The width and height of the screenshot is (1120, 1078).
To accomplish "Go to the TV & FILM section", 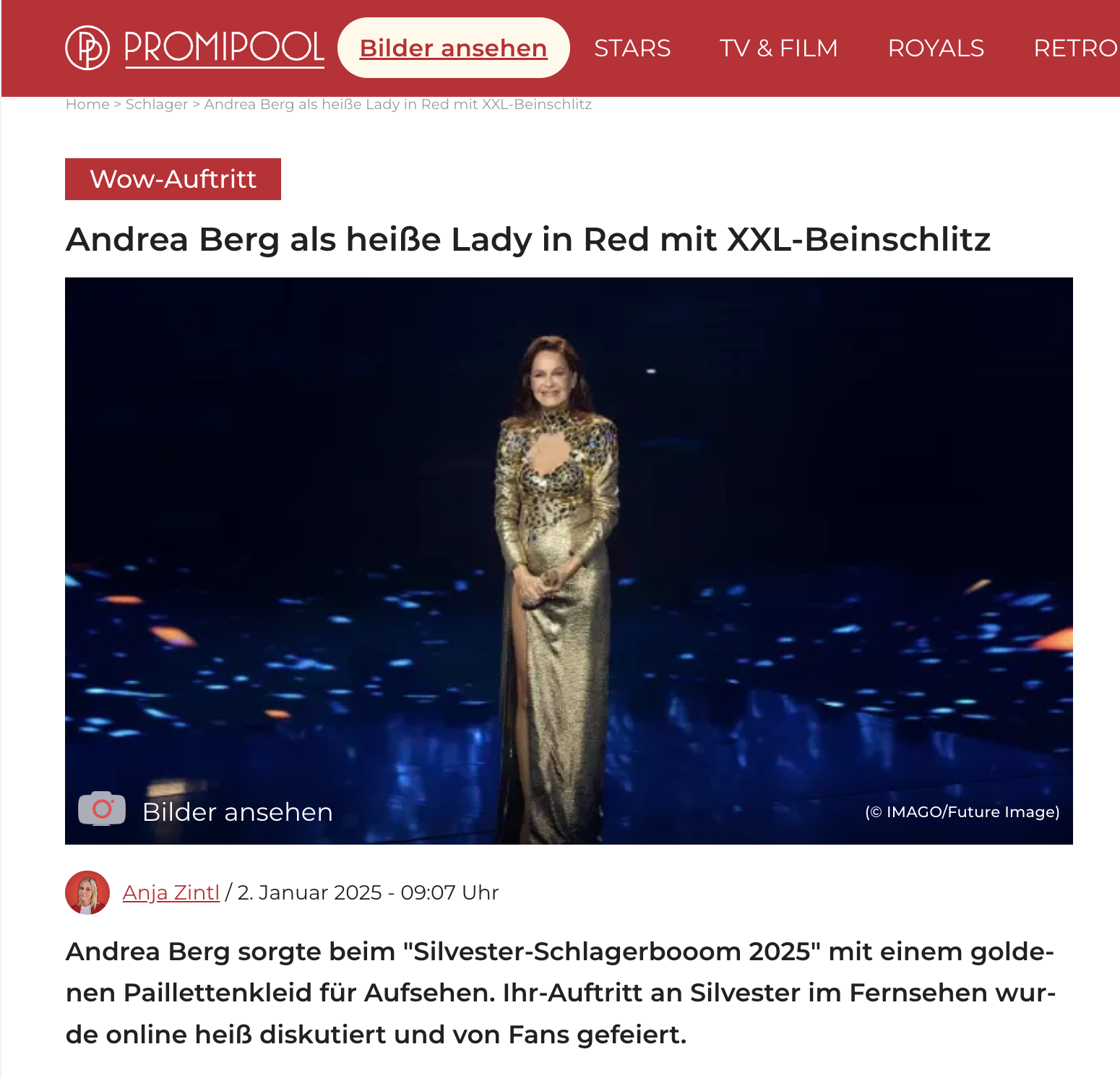I will pos(778,48).
